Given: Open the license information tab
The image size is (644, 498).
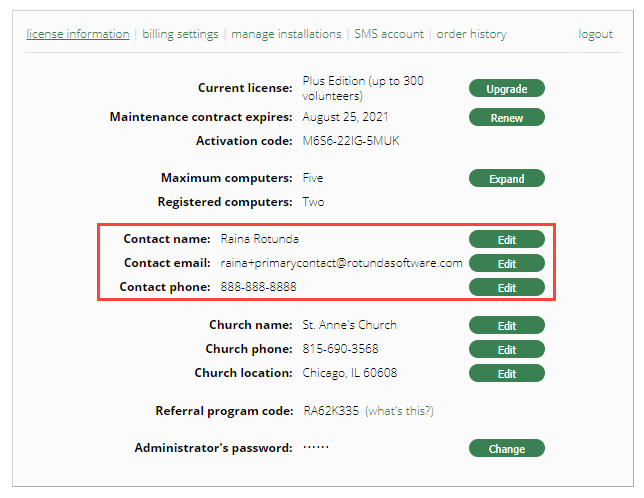Looking at the screenshot, I should [77, 34].
